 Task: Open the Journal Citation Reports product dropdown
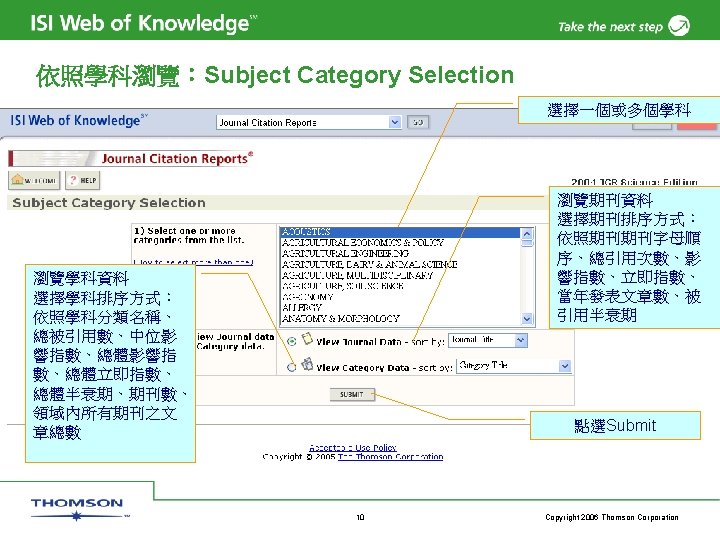[309, 122]
